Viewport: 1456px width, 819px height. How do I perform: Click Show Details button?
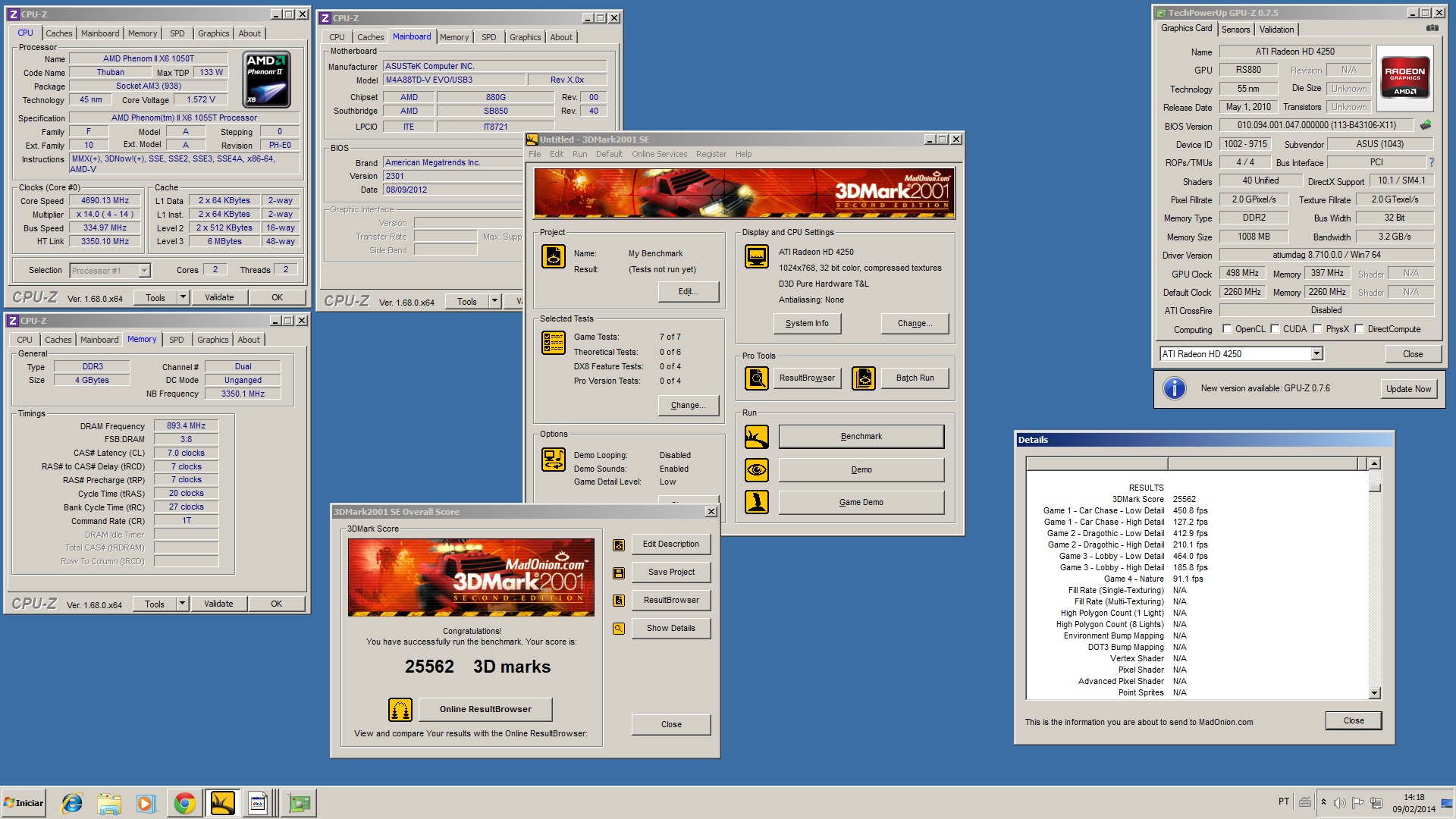click(x=670, y=629)
